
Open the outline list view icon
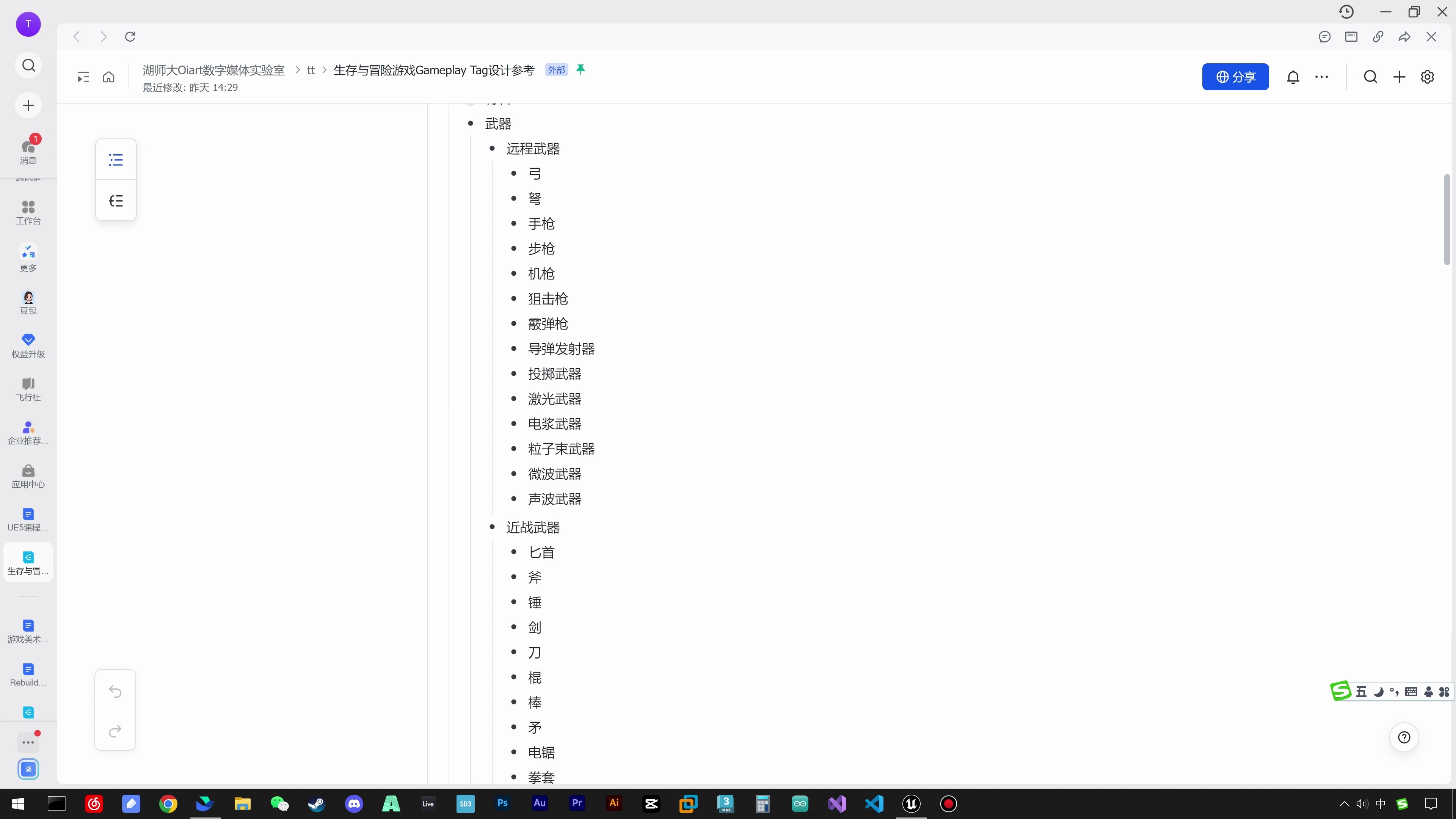click(x=116, y=160)
